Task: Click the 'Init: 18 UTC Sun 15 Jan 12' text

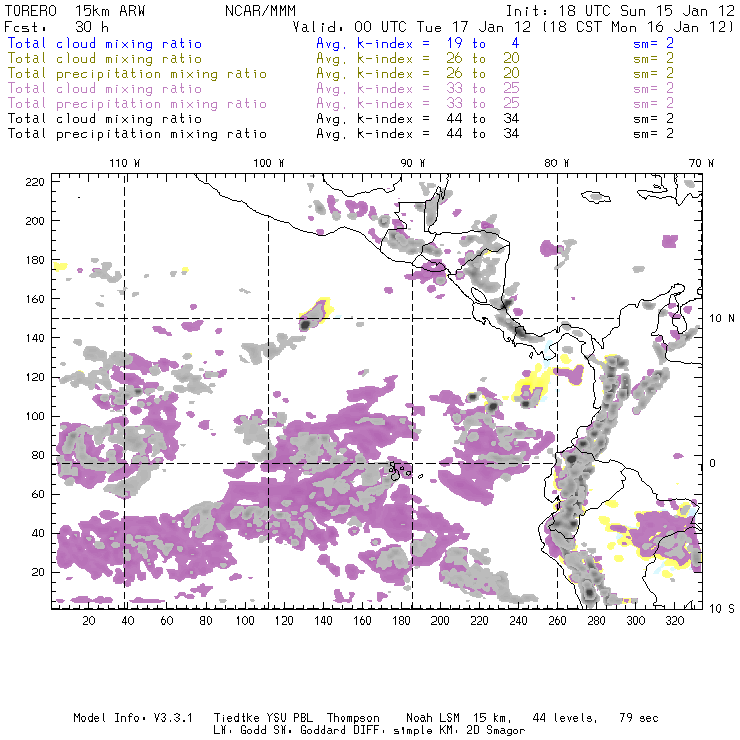Action: tap(620, 11)
